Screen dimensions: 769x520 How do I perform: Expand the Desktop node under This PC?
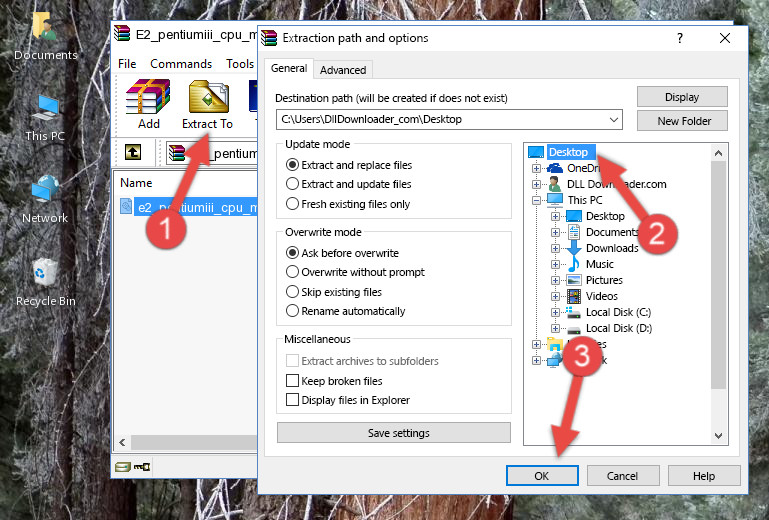point(555,216)
